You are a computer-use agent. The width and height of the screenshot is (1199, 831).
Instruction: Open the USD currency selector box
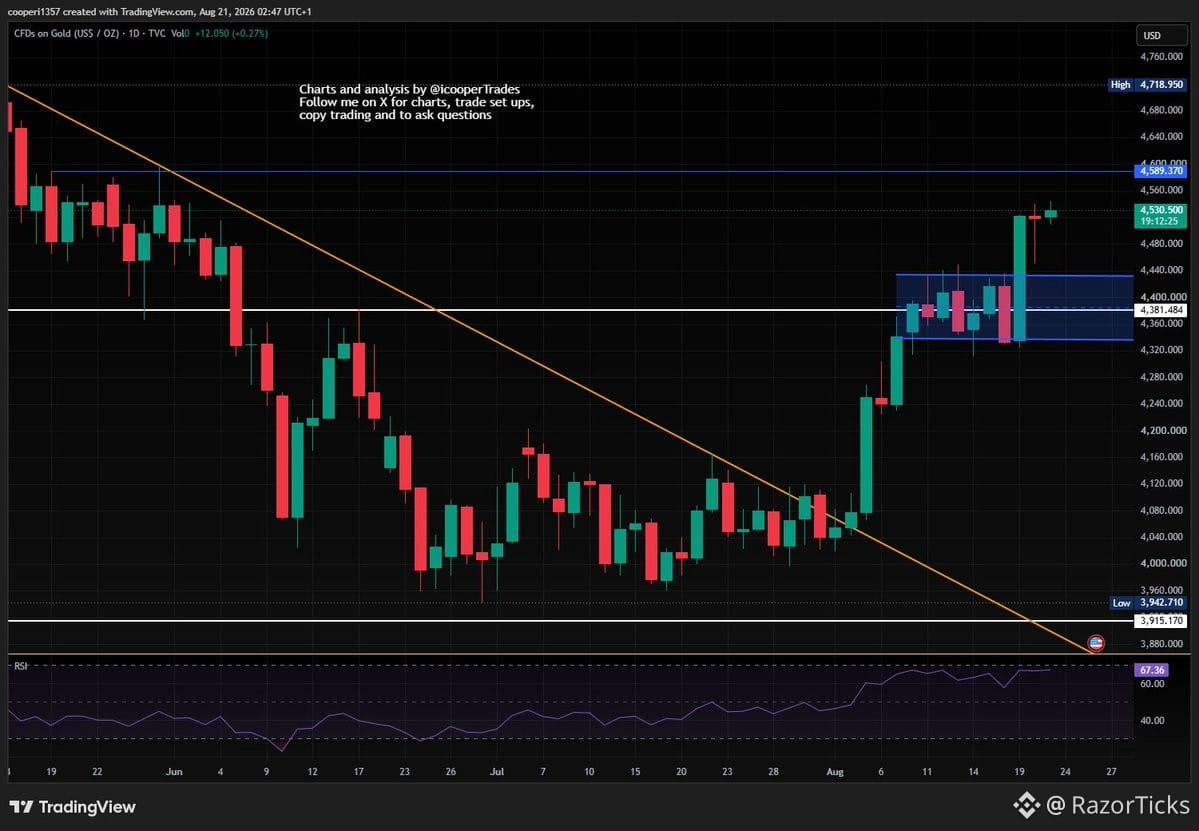point(1161,35)
